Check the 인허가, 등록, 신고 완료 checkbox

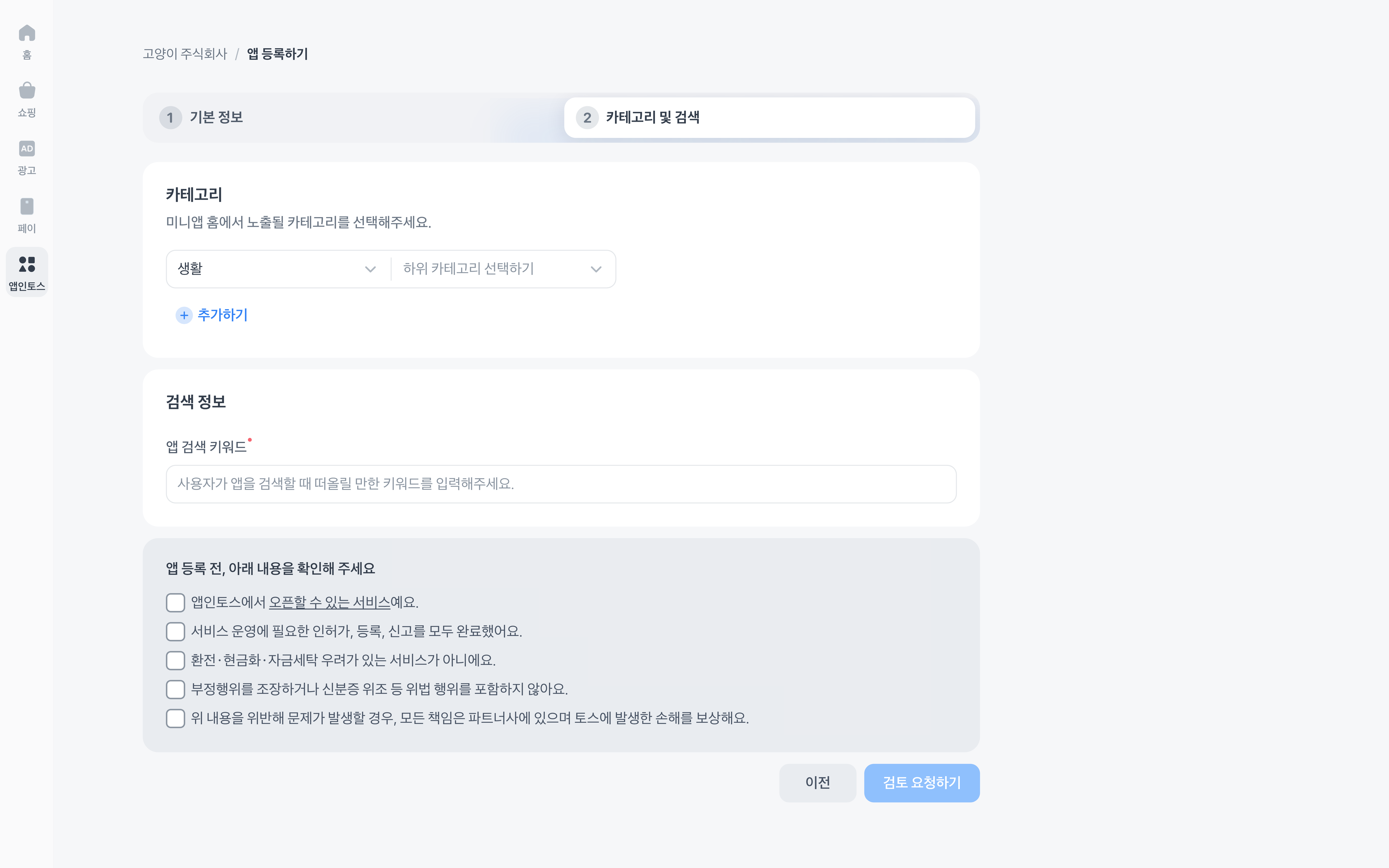click(176, 631)
